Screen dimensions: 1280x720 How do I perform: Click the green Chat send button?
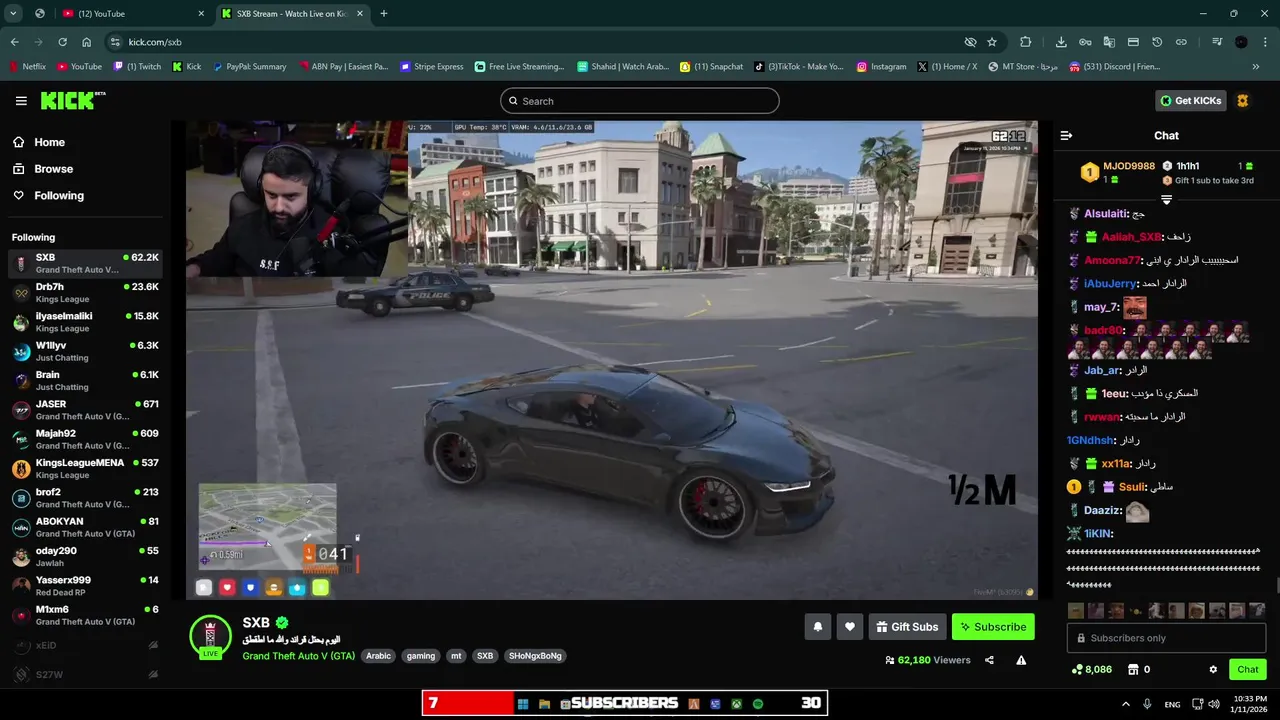[x=1247, y=670]
